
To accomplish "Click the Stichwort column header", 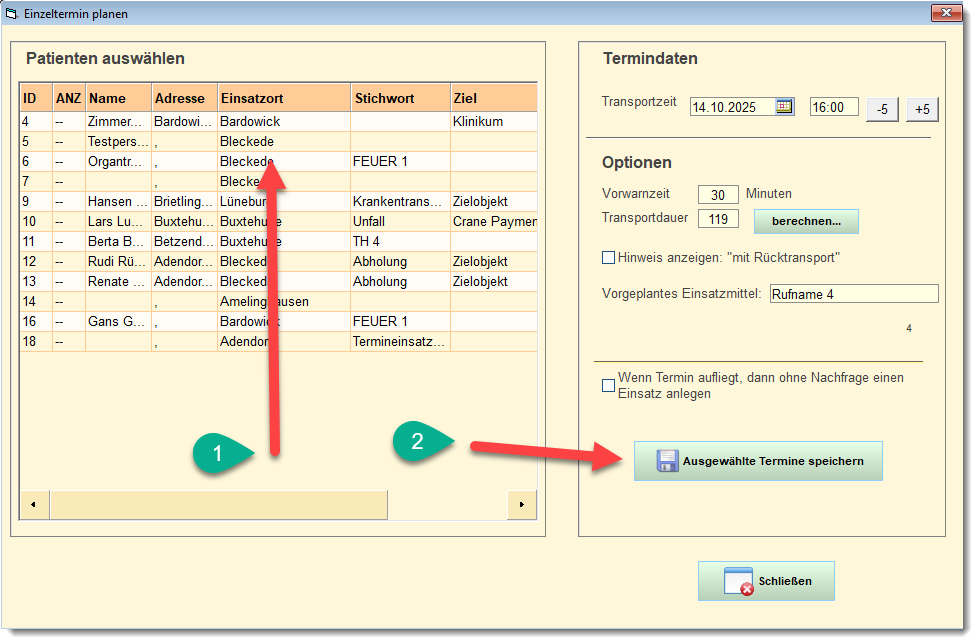I will tap(400, 98).
